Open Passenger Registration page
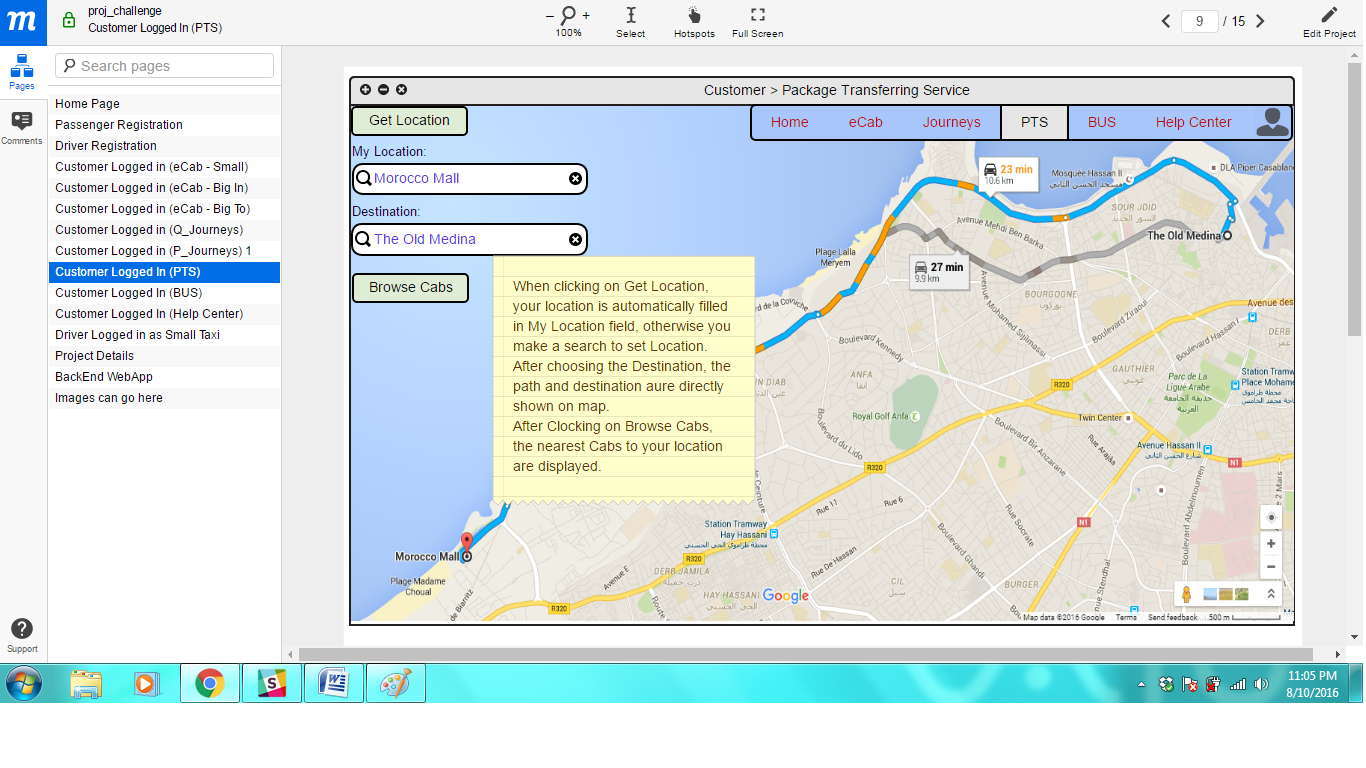This screenshot has width=1366, height=768. [x=164, y=125]
